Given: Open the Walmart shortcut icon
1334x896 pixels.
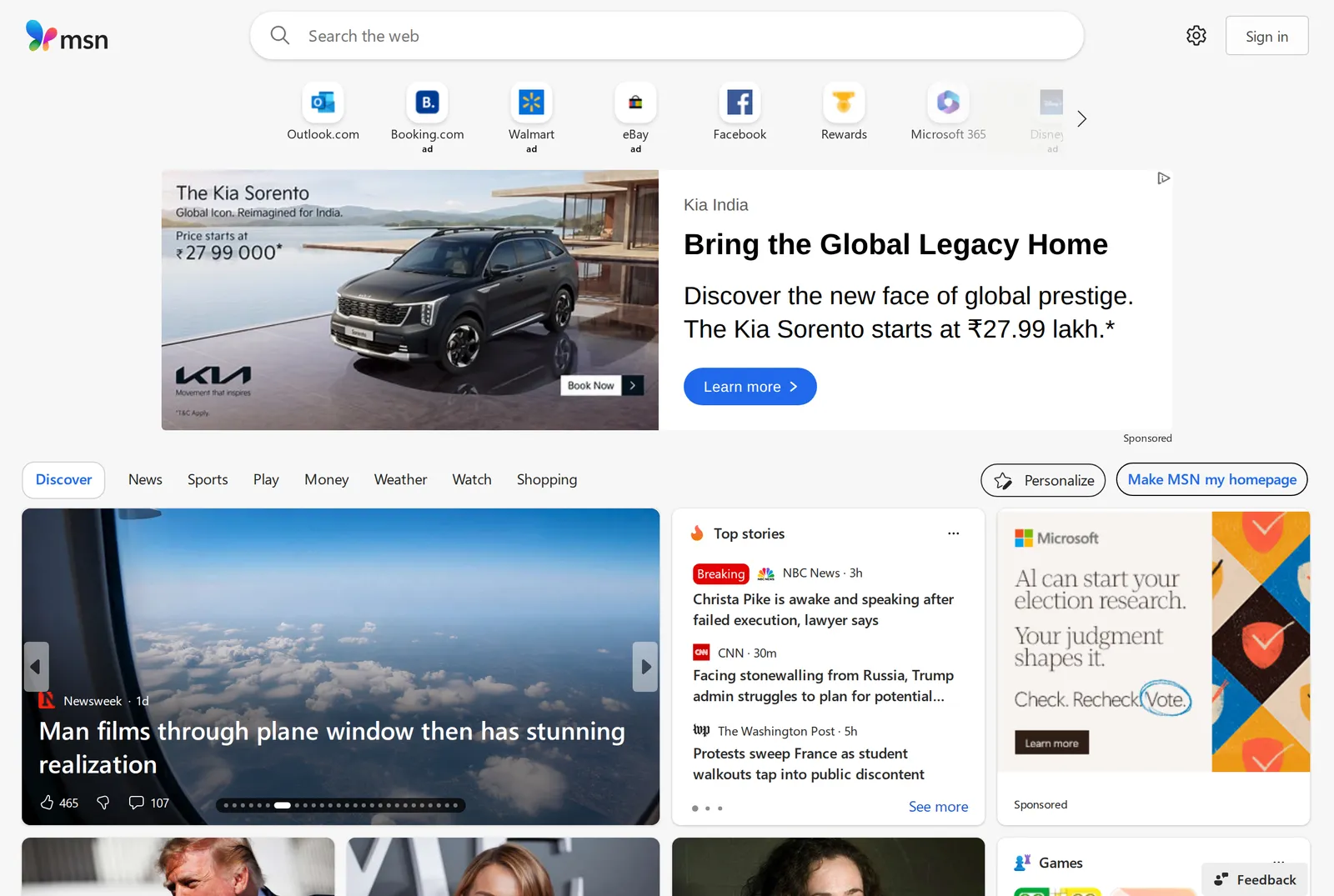Looking at the screenshot, I should point(531,103).
